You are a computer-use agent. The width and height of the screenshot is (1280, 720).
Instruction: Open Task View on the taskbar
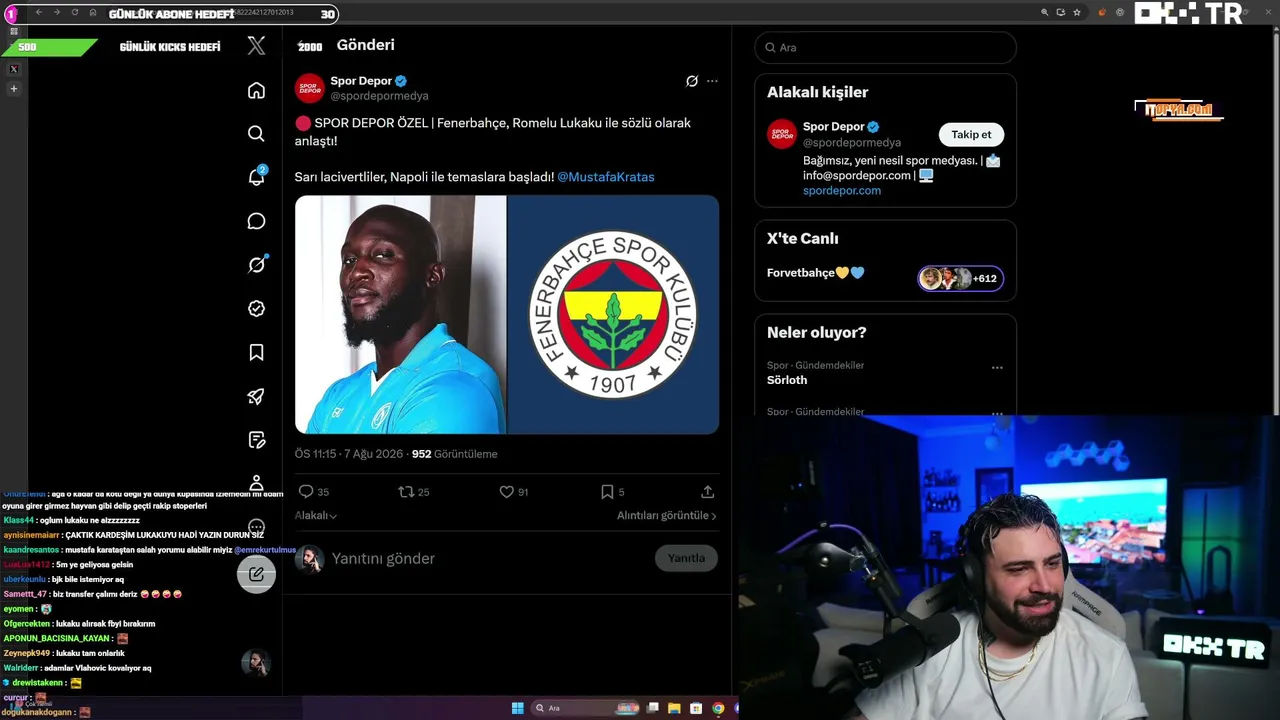[x=653, y=708]
